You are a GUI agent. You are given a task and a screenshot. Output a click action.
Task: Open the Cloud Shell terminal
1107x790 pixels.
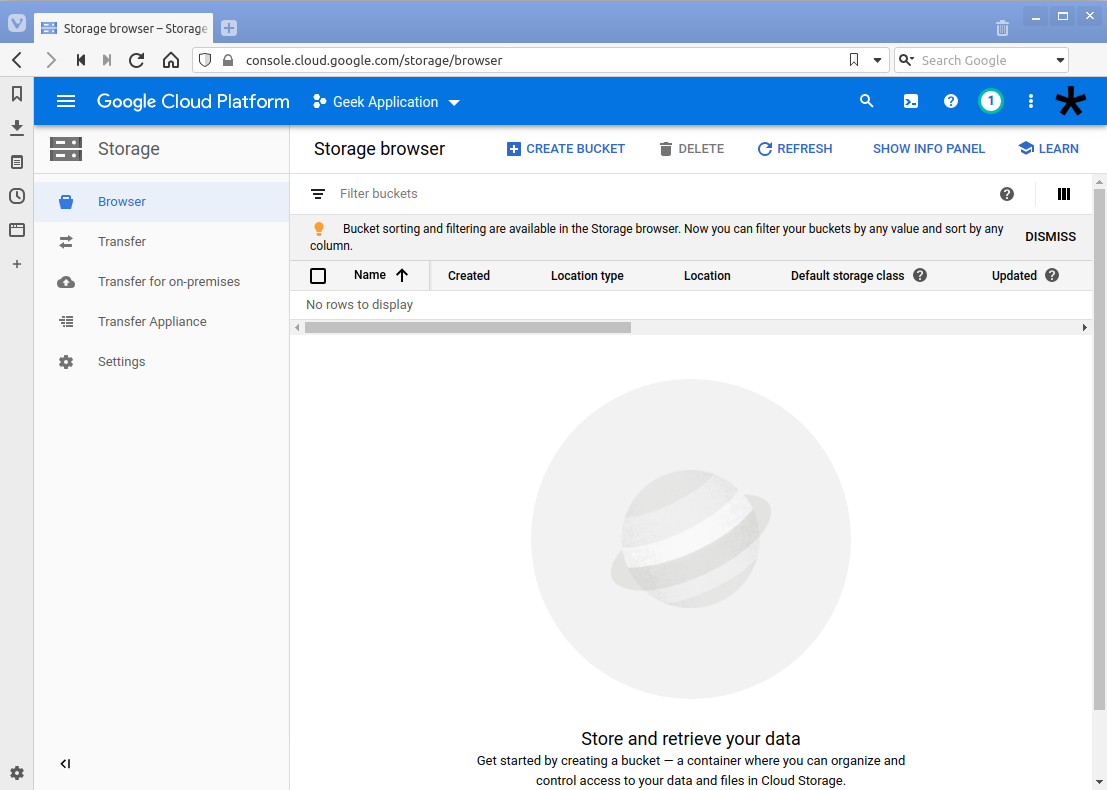pos(910,101)
